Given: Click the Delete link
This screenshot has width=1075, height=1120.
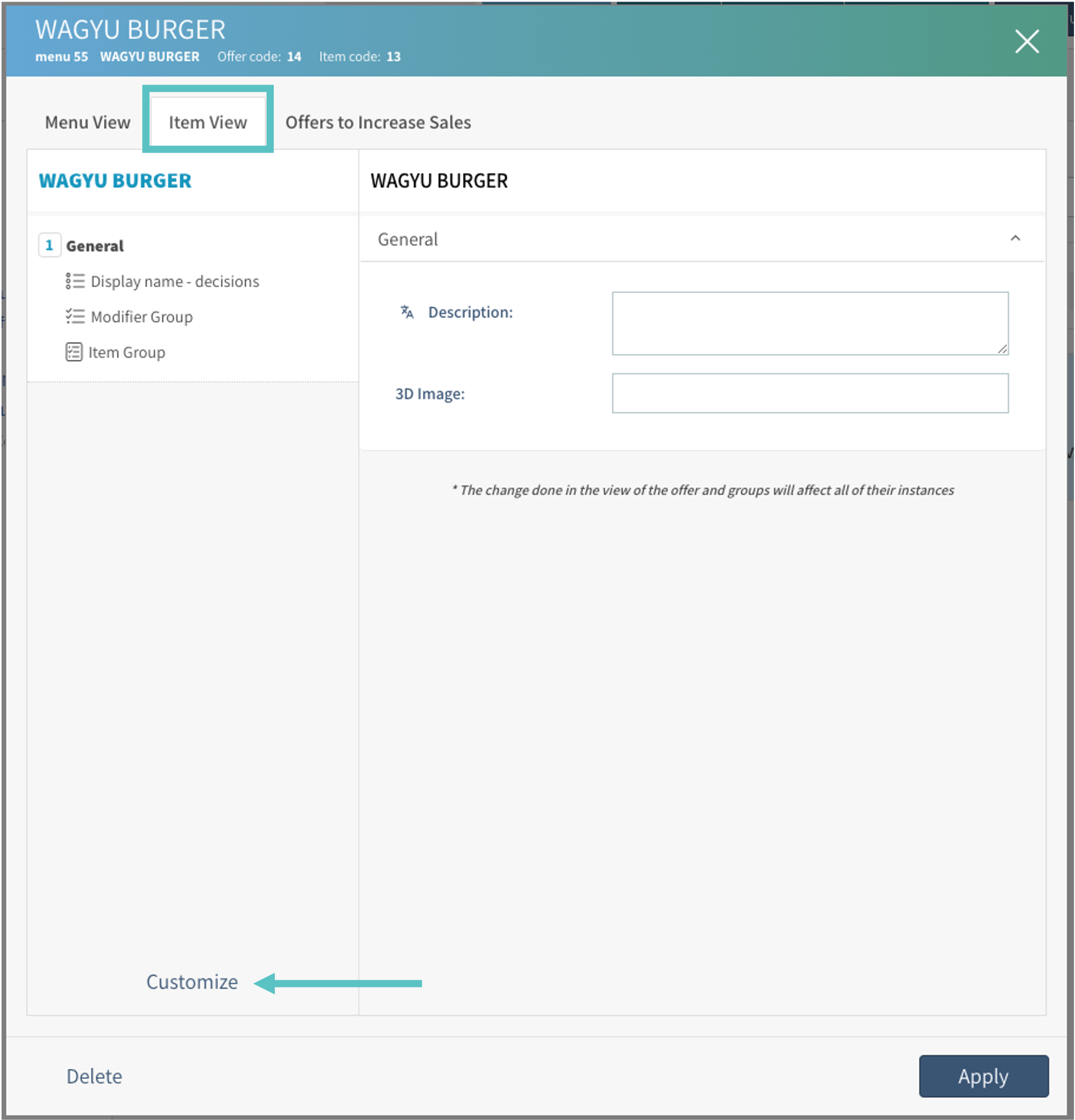Looking at the screenshot, I should (x=94, y=1076).
